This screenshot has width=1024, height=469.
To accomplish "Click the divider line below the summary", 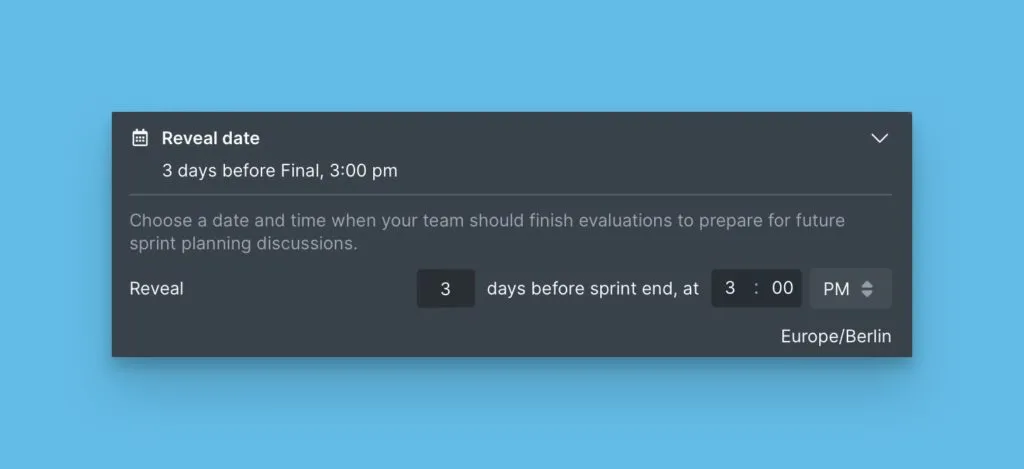I will [x=510, y=194].
